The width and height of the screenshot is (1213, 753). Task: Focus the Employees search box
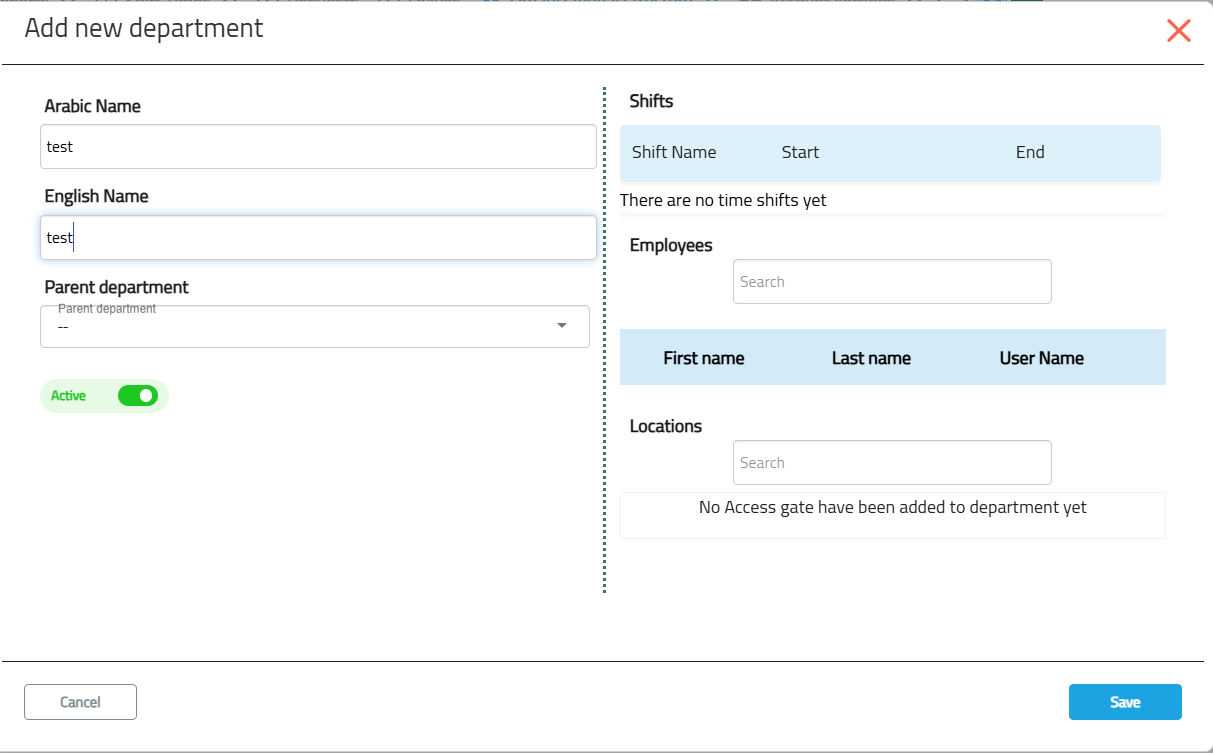coord(892,282)
